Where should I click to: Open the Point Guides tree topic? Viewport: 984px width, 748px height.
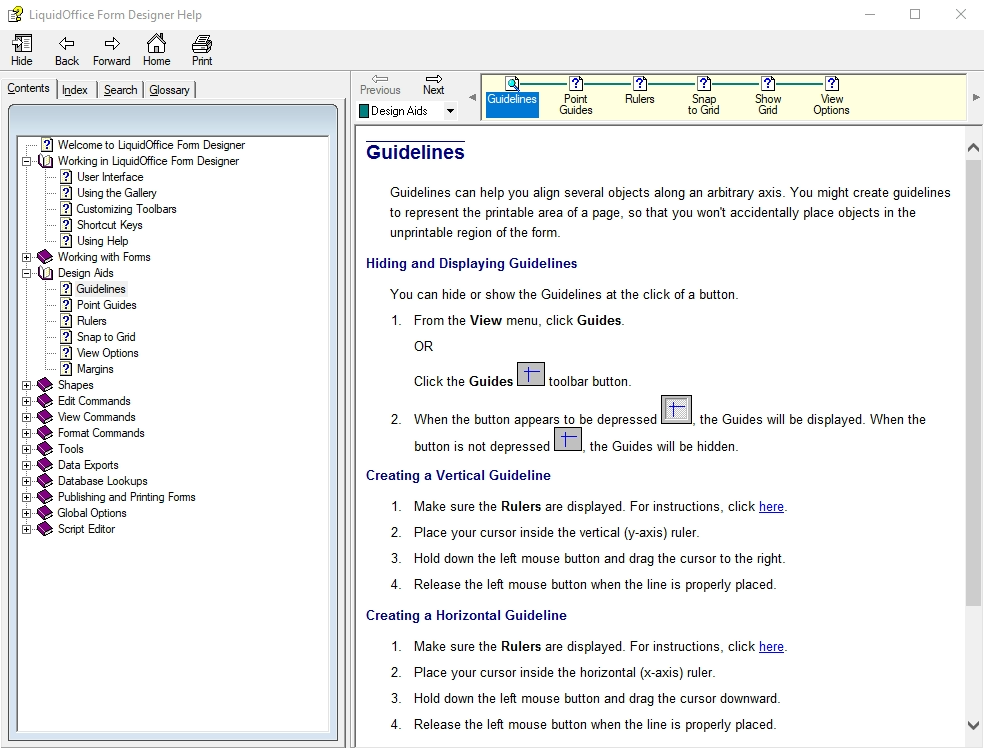click(106, 305)
